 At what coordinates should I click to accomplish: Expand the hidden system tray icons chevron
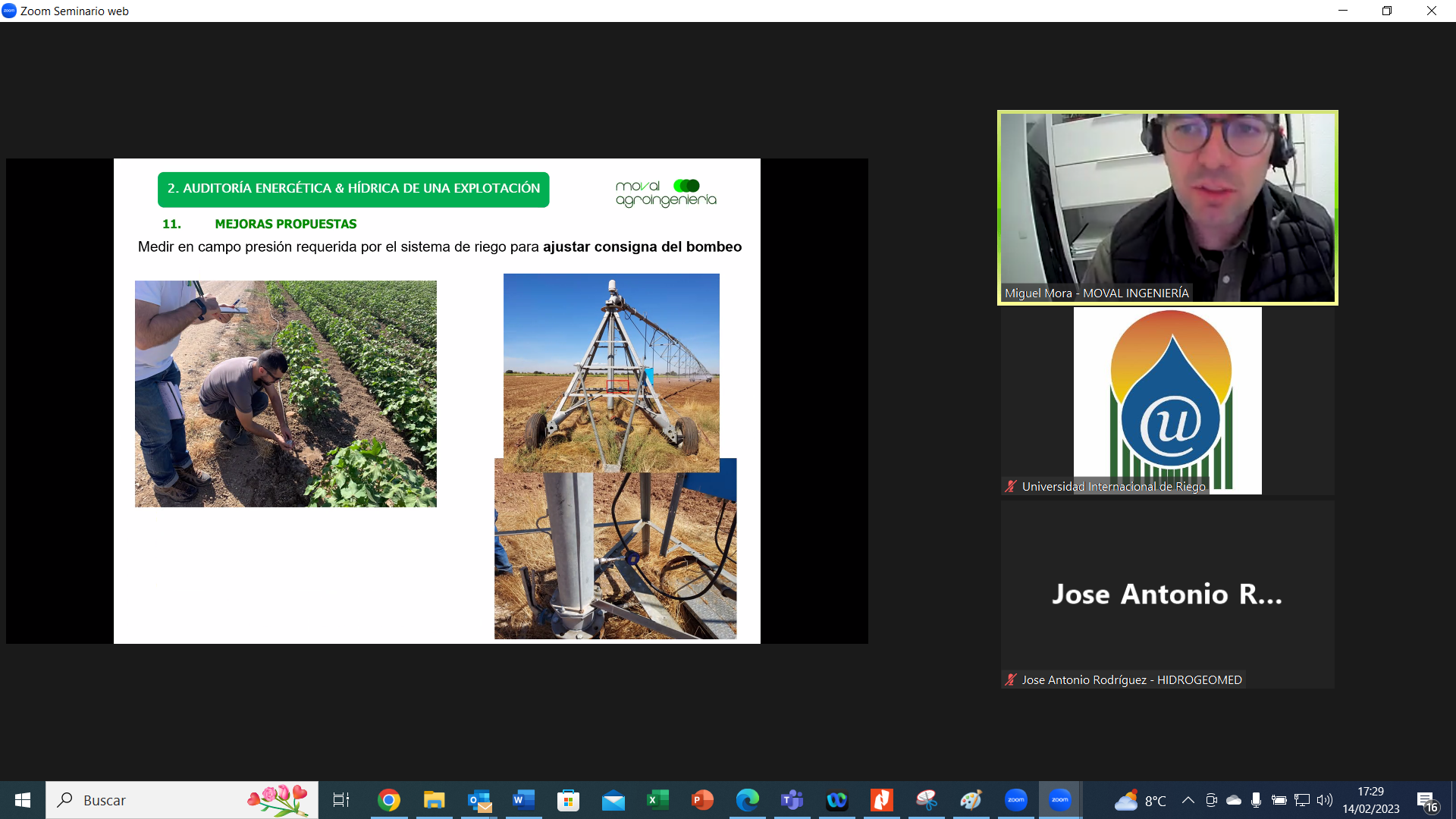coord(1188,800)
